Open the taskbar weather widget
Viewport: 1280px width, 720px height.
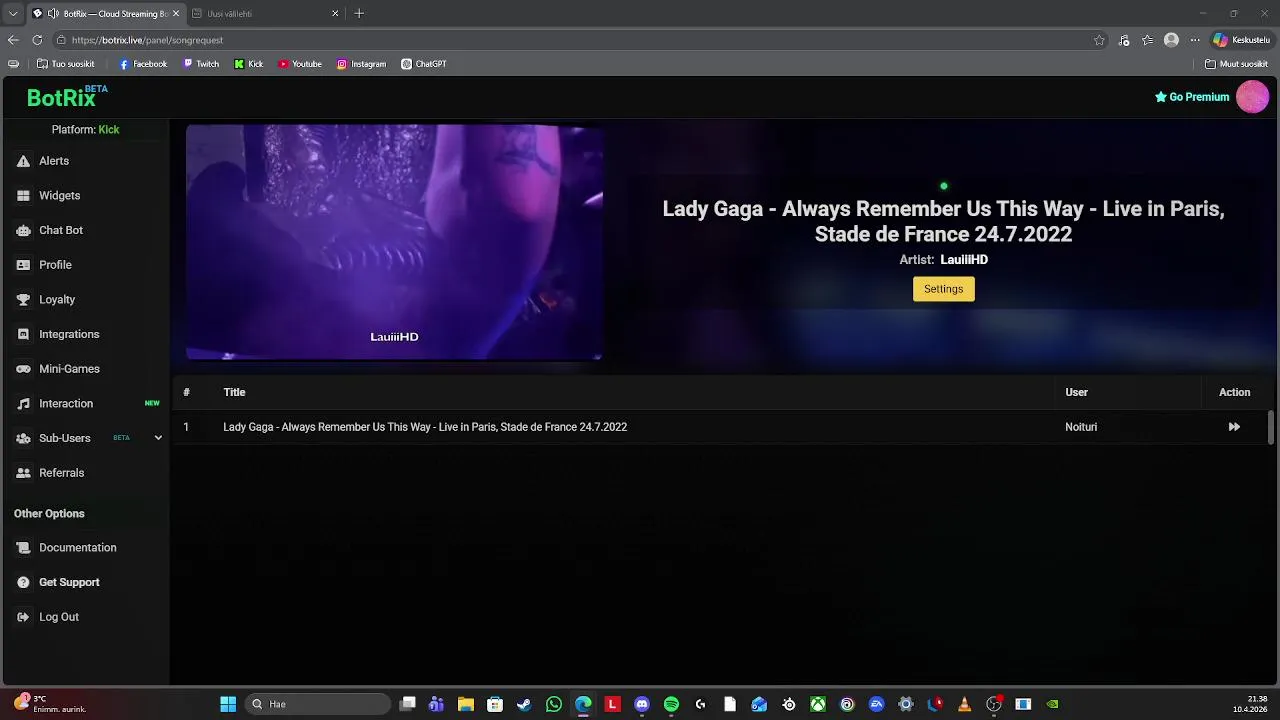(x=48, y=704)
